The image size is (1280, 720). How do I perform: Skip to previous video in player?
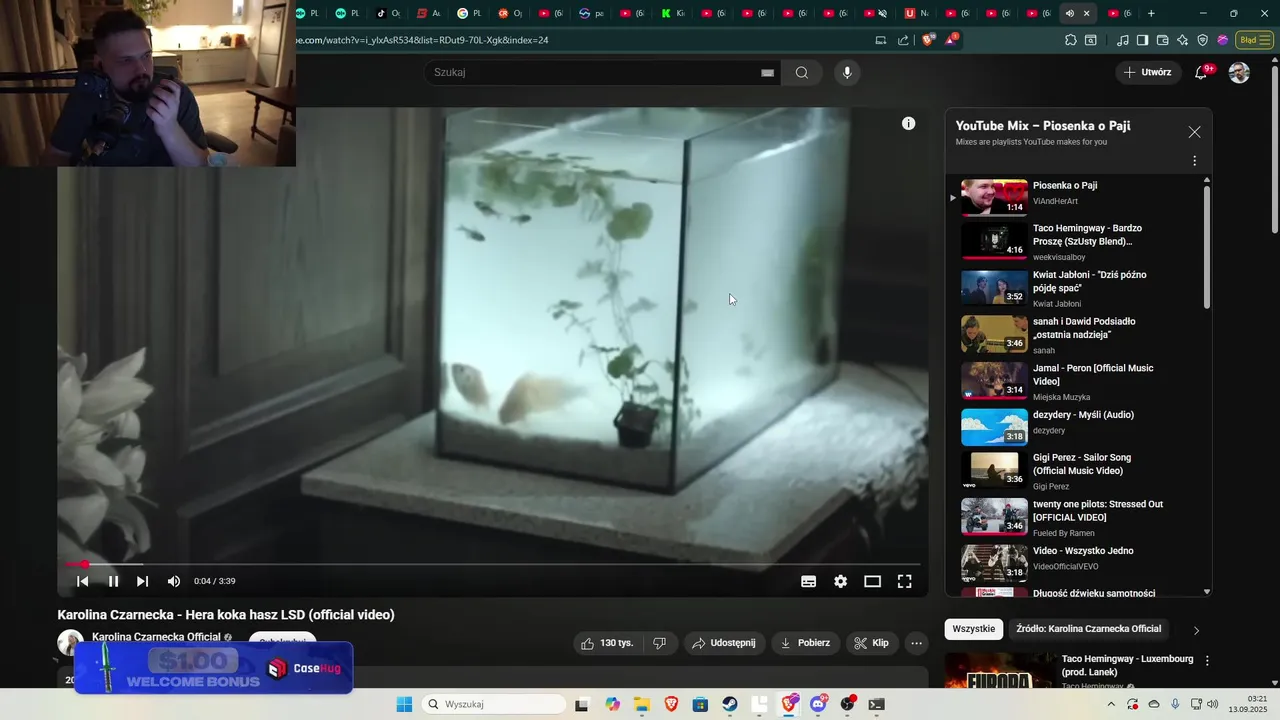click(x=83, y=581)
